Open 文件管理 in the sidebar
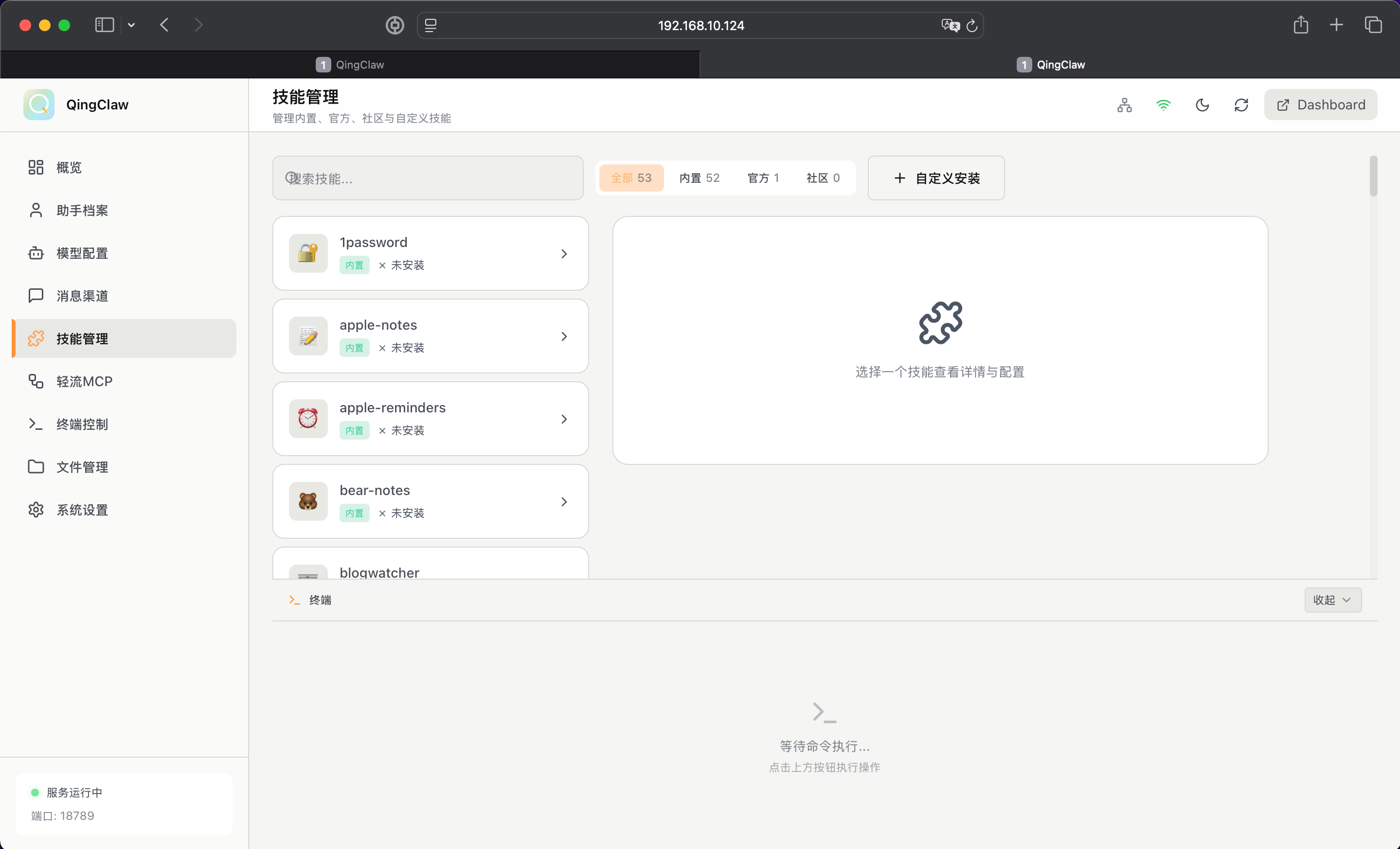The image size is (1400, 849). point(124,467)
